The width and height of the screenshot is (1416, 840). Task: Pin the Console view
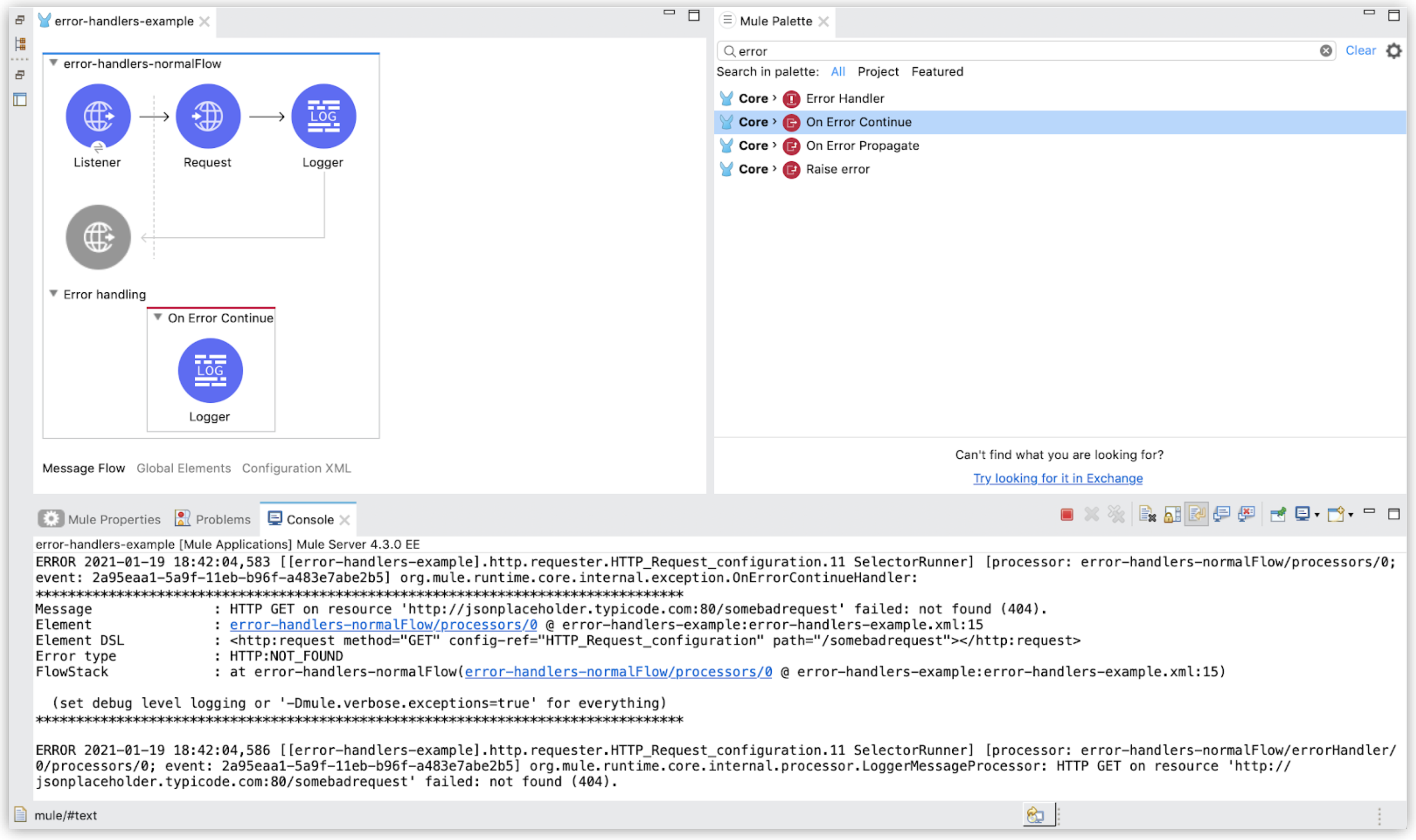[1278, 514]
